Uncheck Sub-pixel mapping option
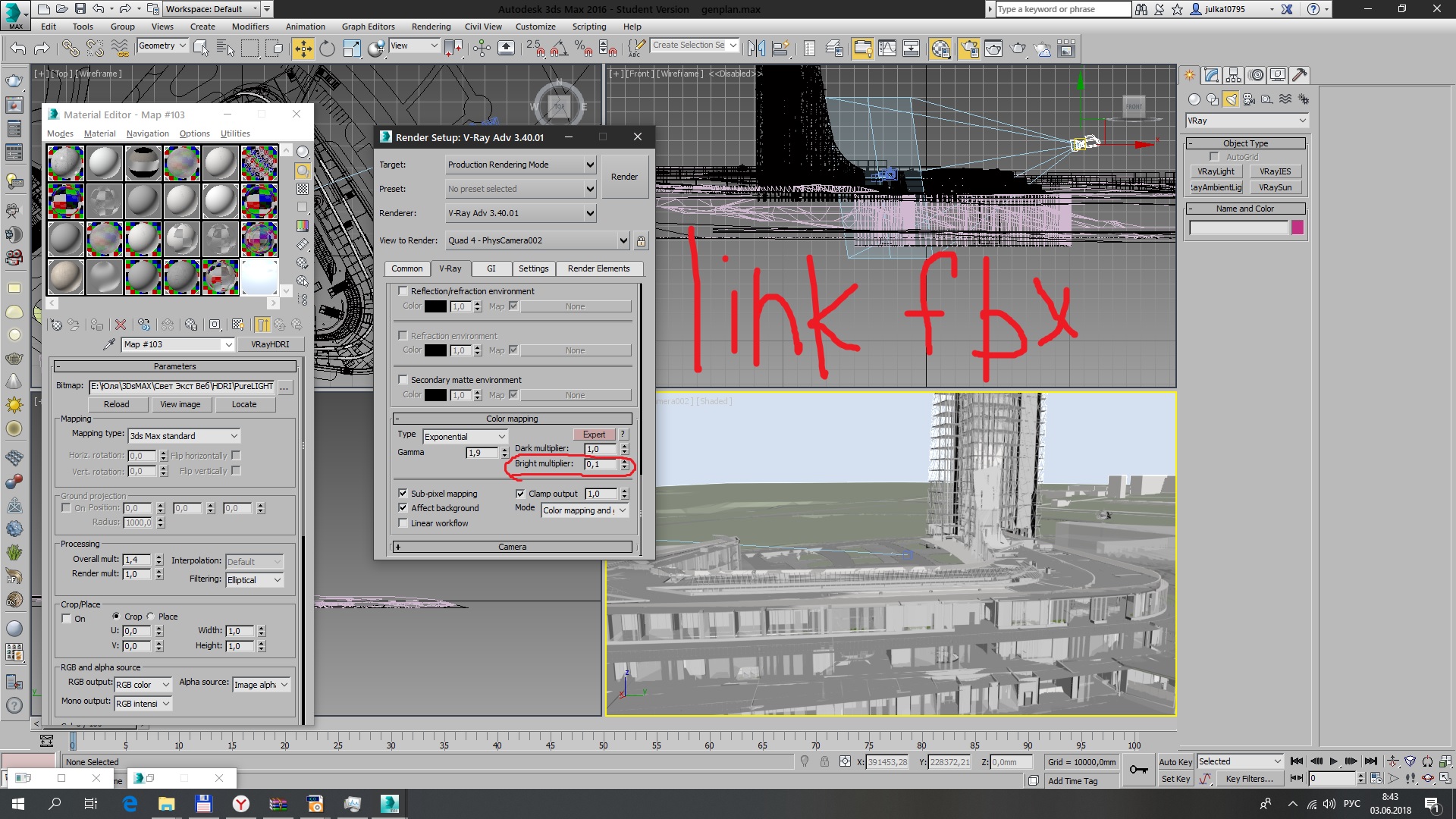 [403, 494]
